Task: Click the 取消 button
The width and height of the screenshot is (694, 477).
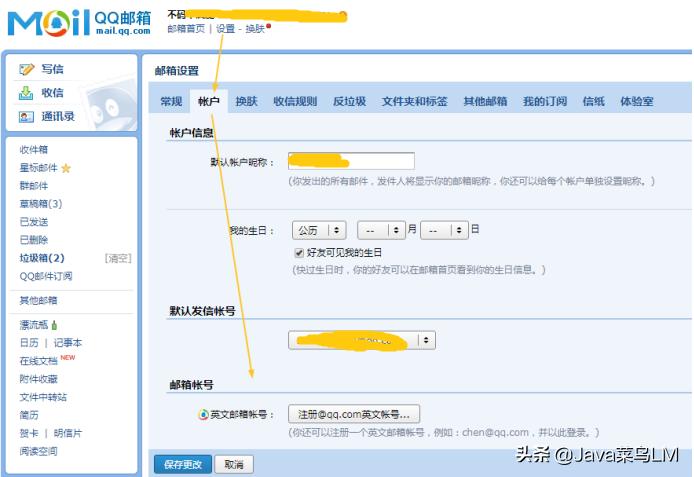Action: click(234, 464)
